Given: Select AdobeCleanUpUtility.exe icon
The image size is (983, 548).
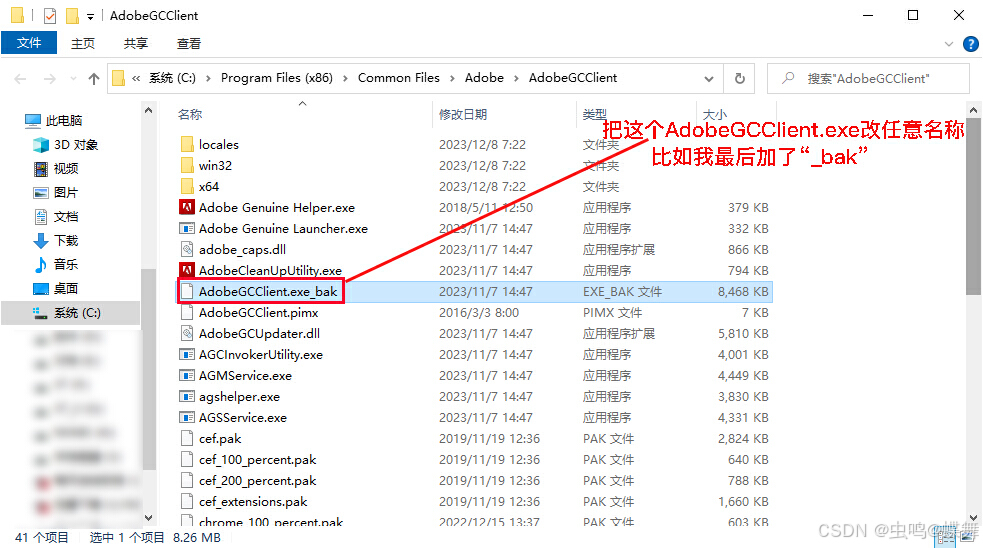Looking at the screenshot, I should coord(187,271).
